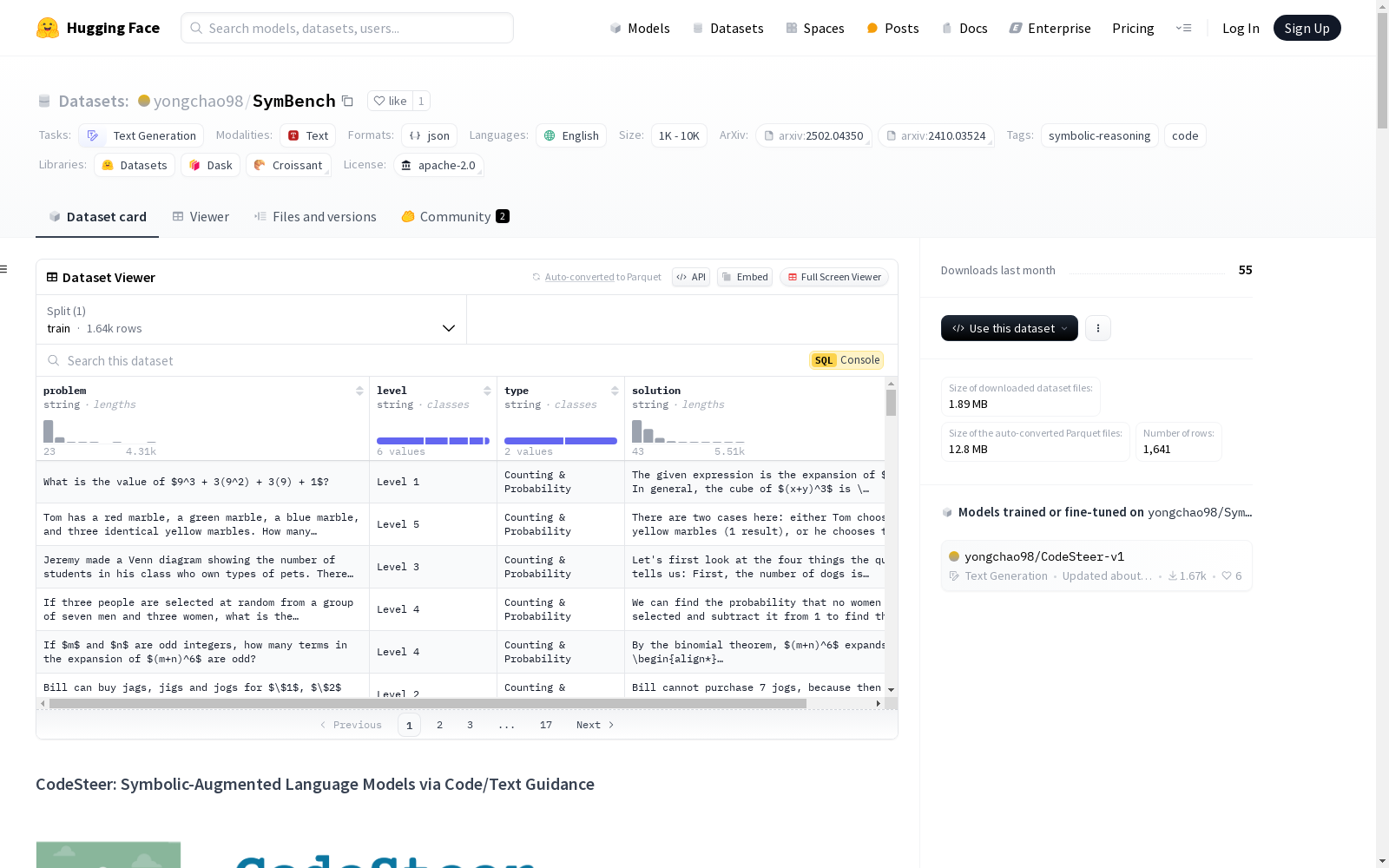Click the Sign Up button
The image size is (1389, 868).
tap(1307, 28)
